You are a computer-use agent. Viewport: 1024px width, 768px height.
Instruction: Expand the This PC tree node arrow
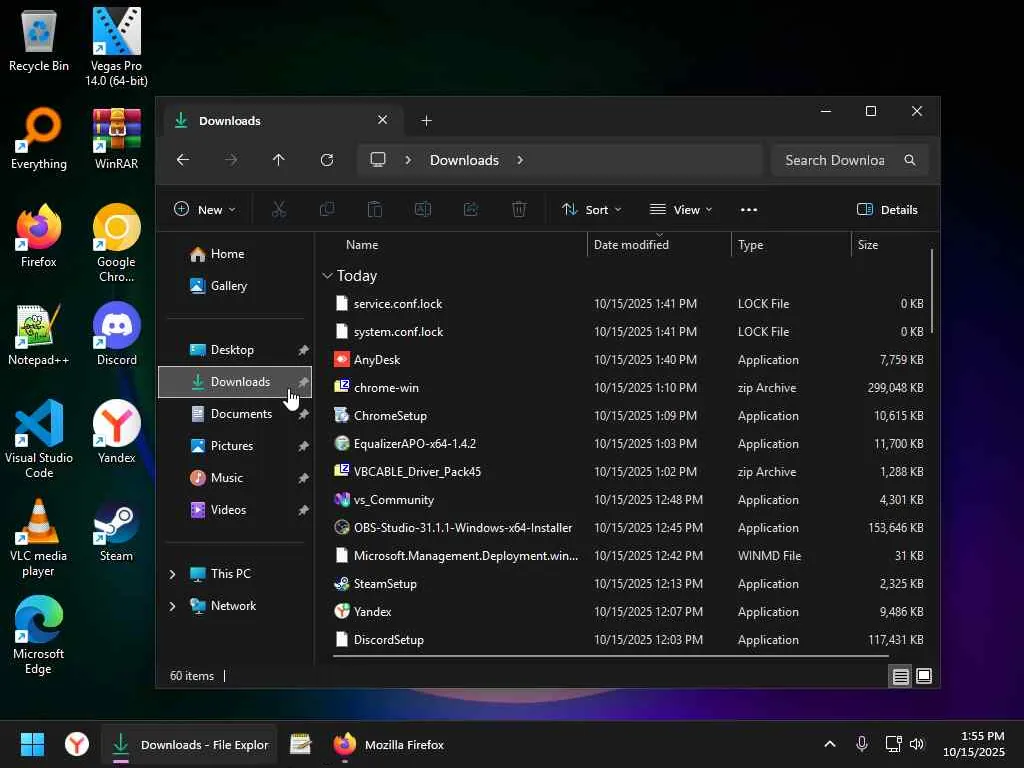pos(172,574)
